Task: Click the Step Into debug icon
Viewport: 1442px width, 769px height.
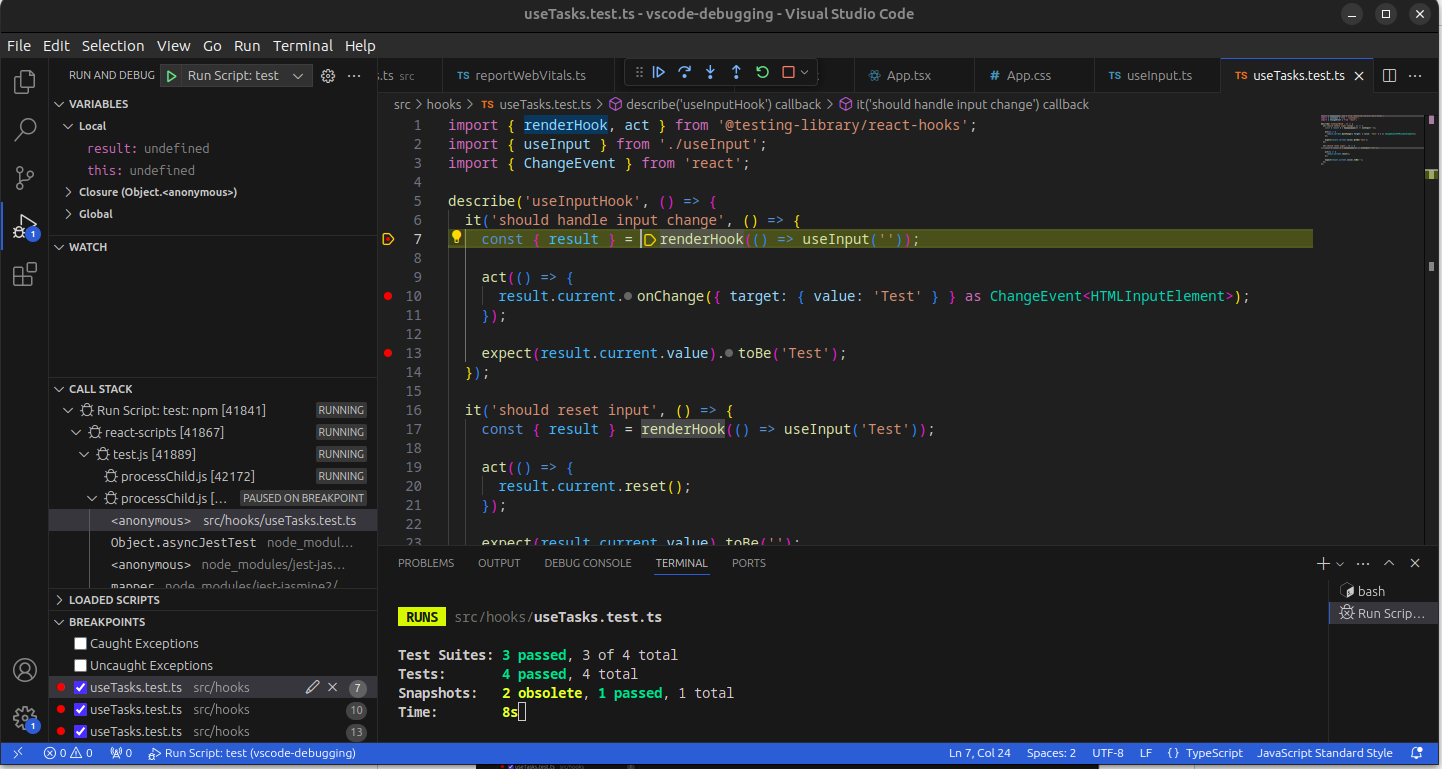Action: (710, 72)
